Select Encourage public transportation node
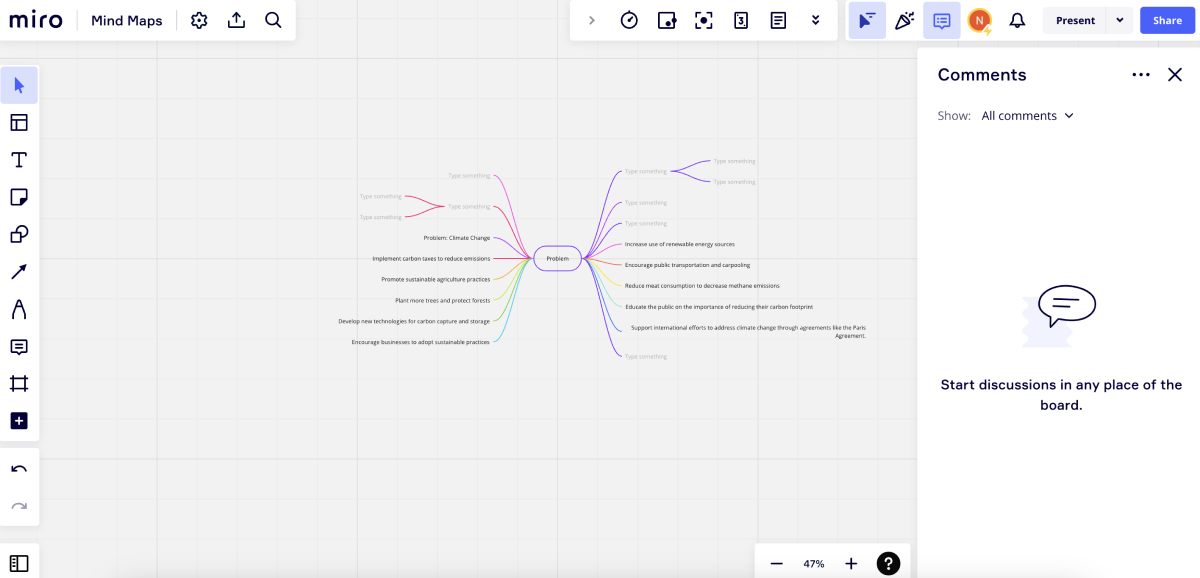 pyautogui.click(x=687, y=265)
